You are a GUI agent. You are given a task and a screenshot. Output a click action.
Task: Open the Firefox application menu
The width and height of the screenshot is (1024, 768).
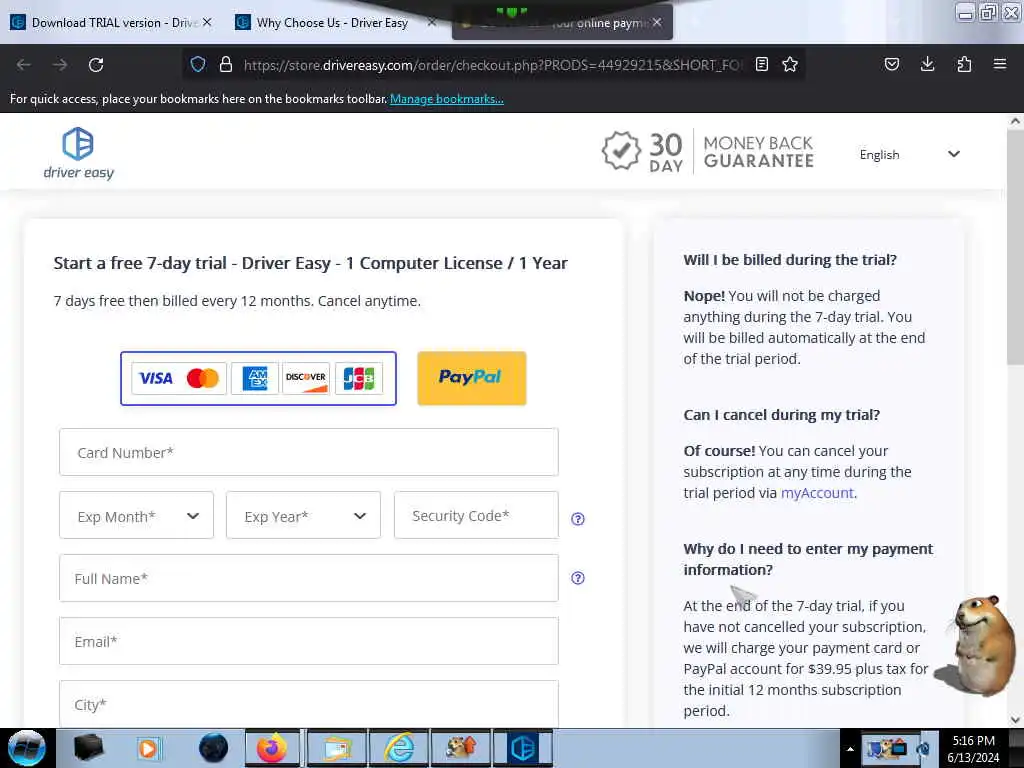[x=1000, y=64]
